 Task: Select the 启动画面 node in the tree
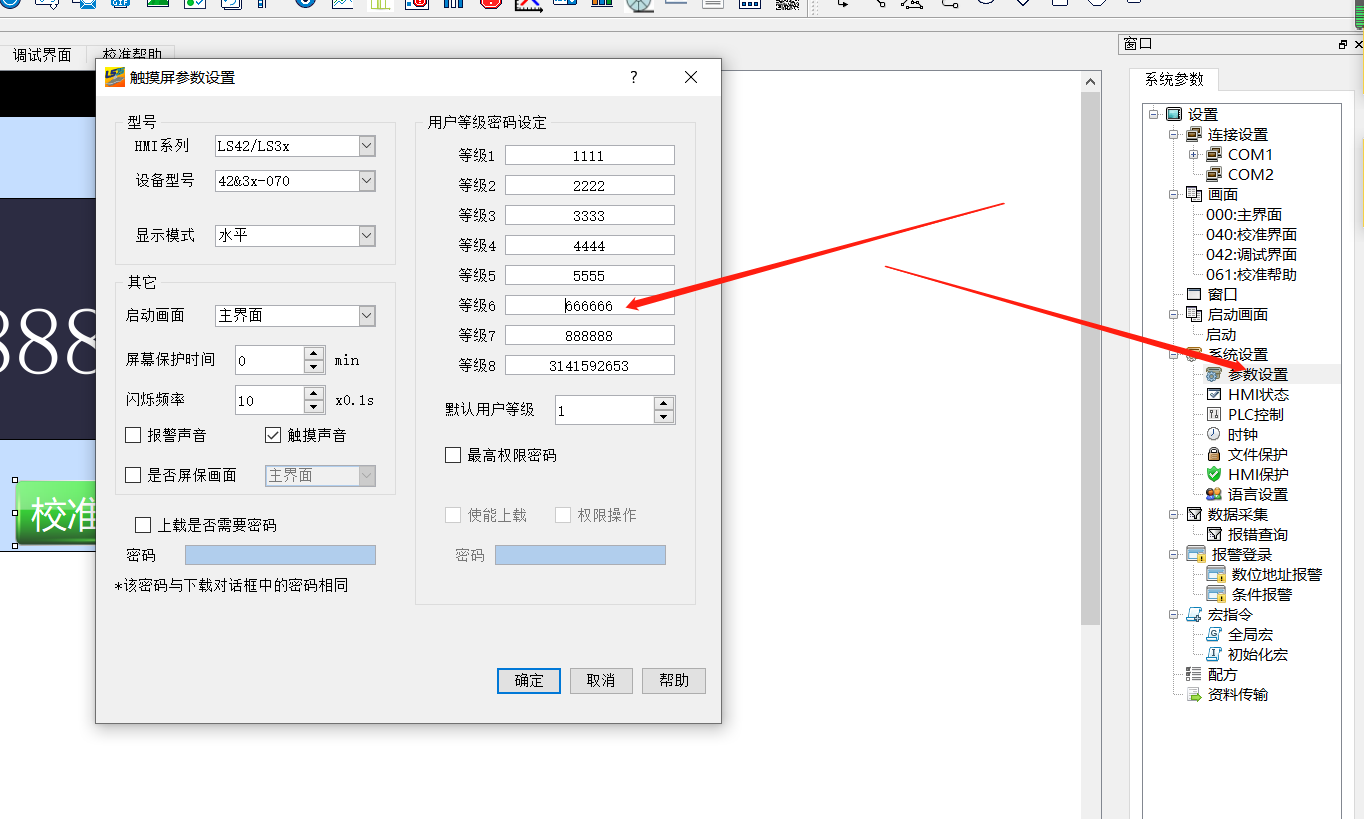tap(1237, 315)
